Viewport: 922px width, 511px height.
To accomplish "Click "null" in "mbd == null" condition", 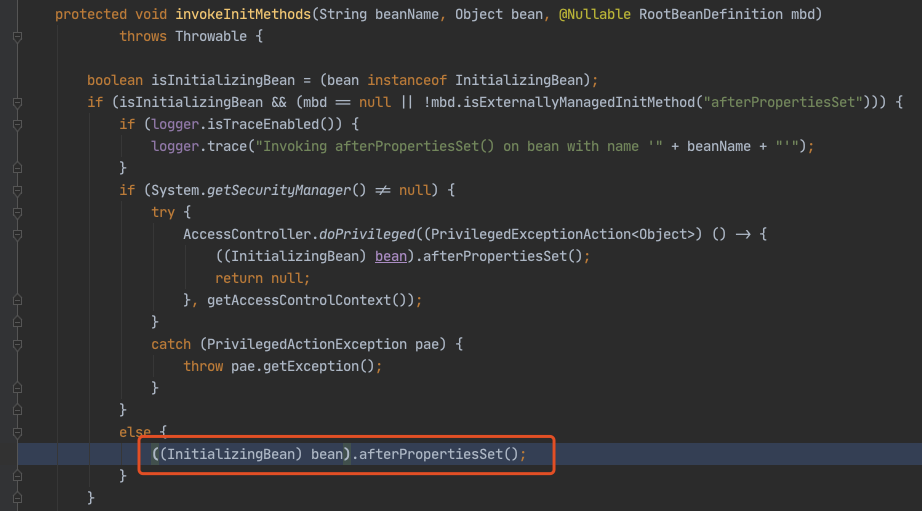I will (375, 102).
